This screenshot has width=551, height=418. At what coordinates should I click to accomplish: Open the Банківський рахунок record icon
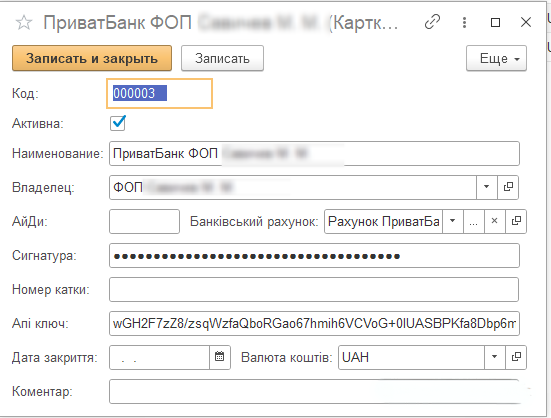516,222
